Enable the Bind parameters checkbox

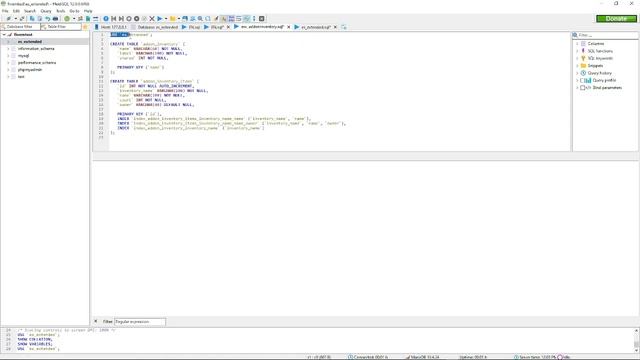(x=582, y=88)
